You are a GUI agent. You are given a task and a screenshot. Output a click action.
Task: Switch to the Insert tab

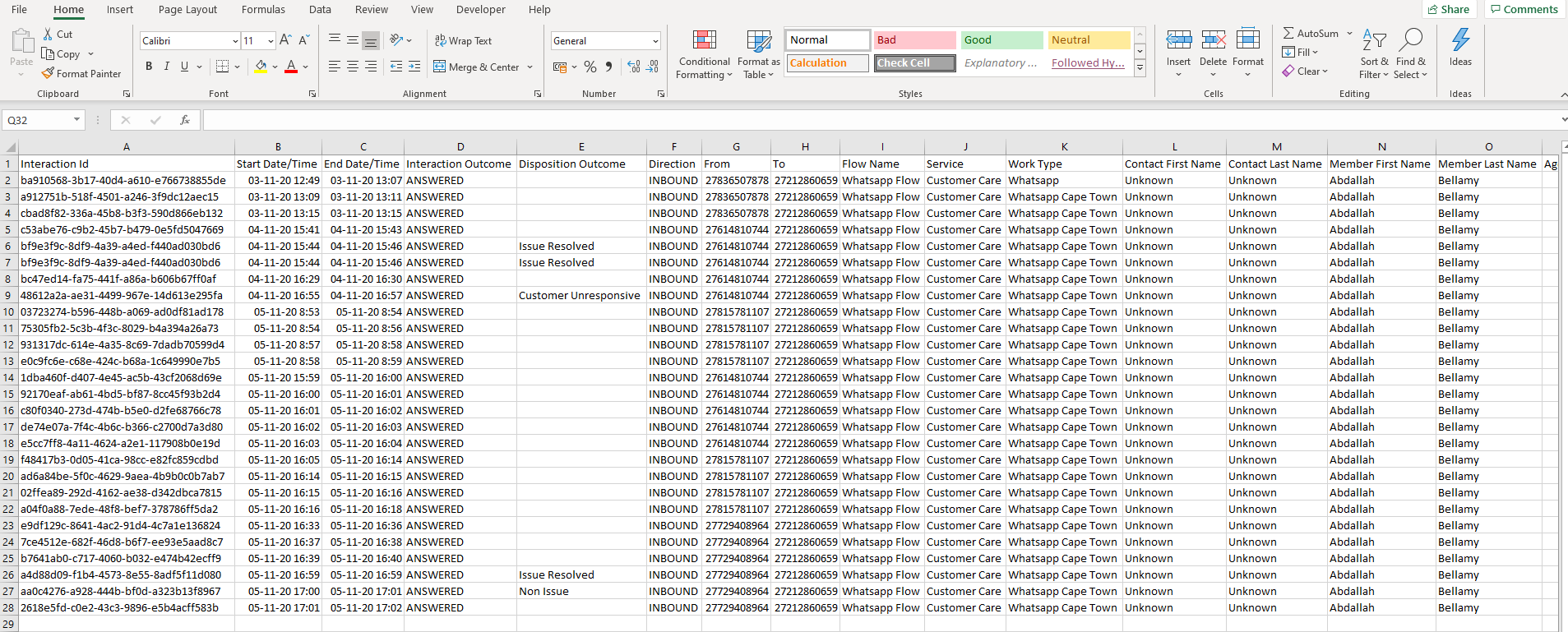120,9
